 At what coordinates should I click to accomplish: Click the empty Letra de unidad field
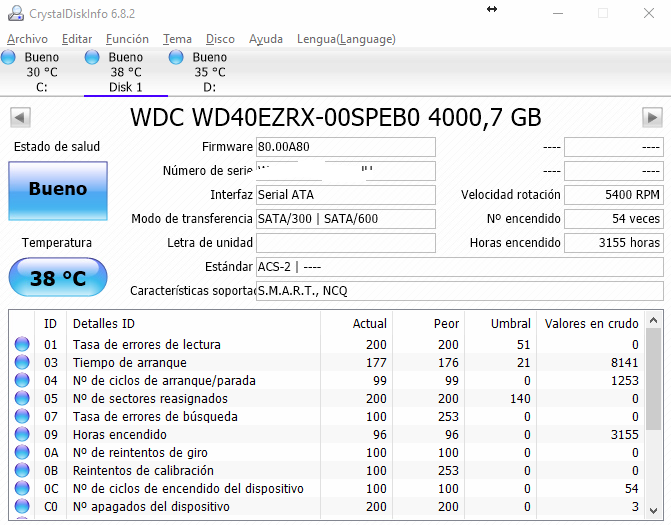(346, 243)
